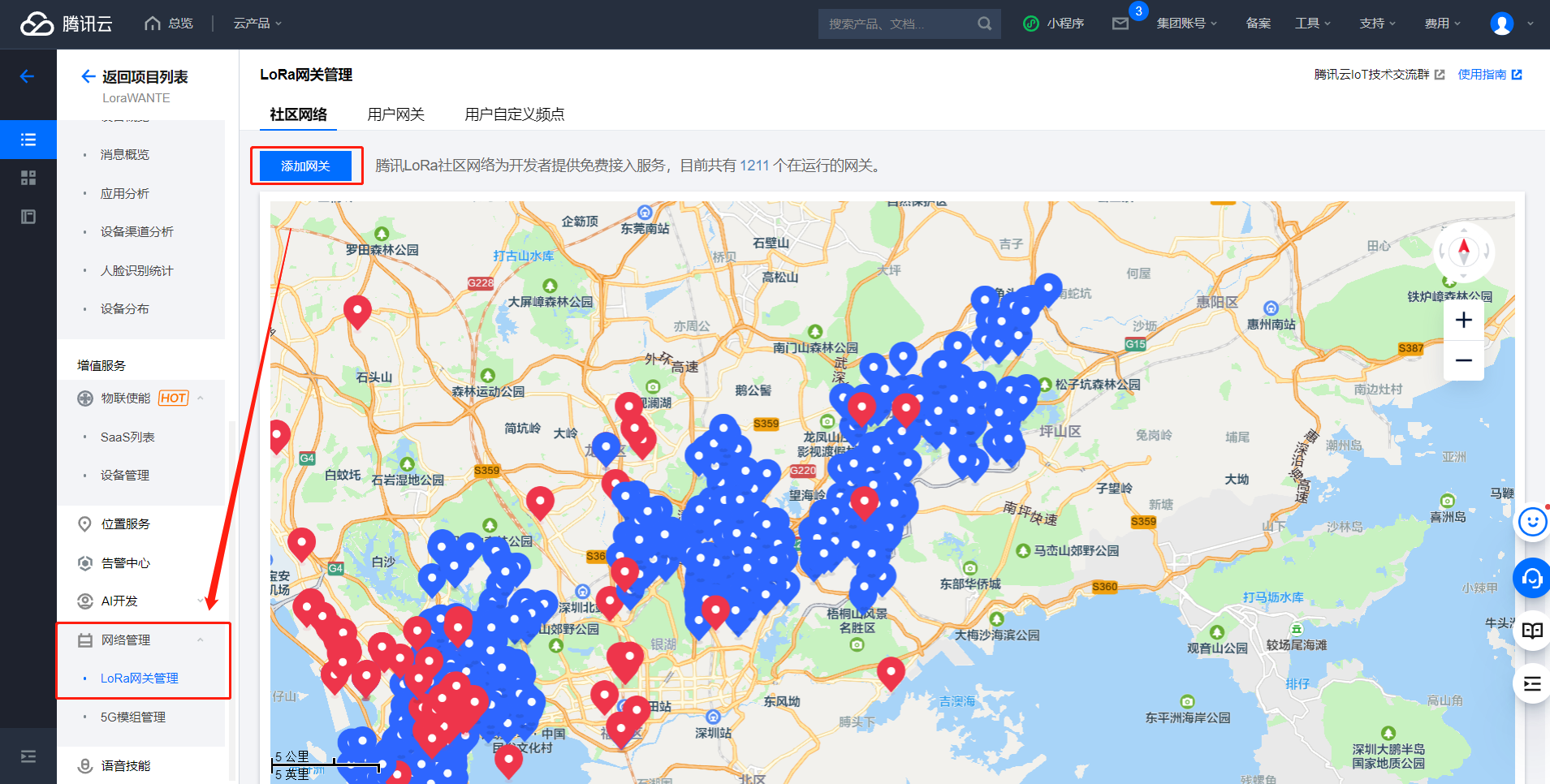Zoom out the map with minus button
This screenshot has height=784, width=1550.
1464,360
